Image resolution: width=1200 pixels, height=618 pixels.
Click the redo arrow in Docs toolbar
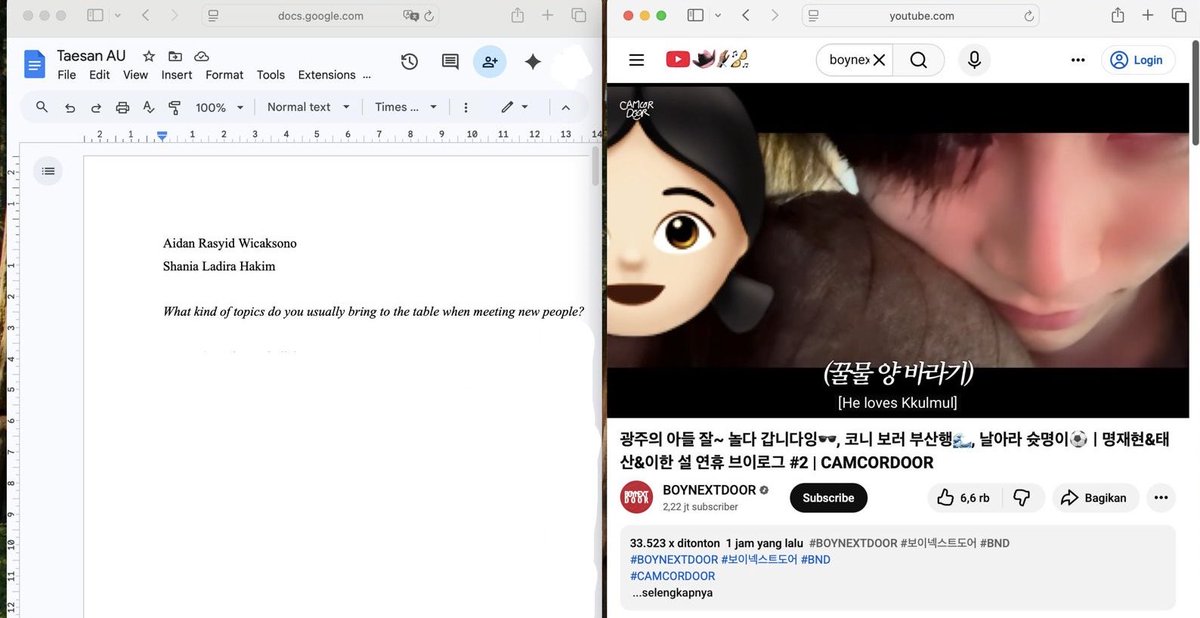point(96,107)
